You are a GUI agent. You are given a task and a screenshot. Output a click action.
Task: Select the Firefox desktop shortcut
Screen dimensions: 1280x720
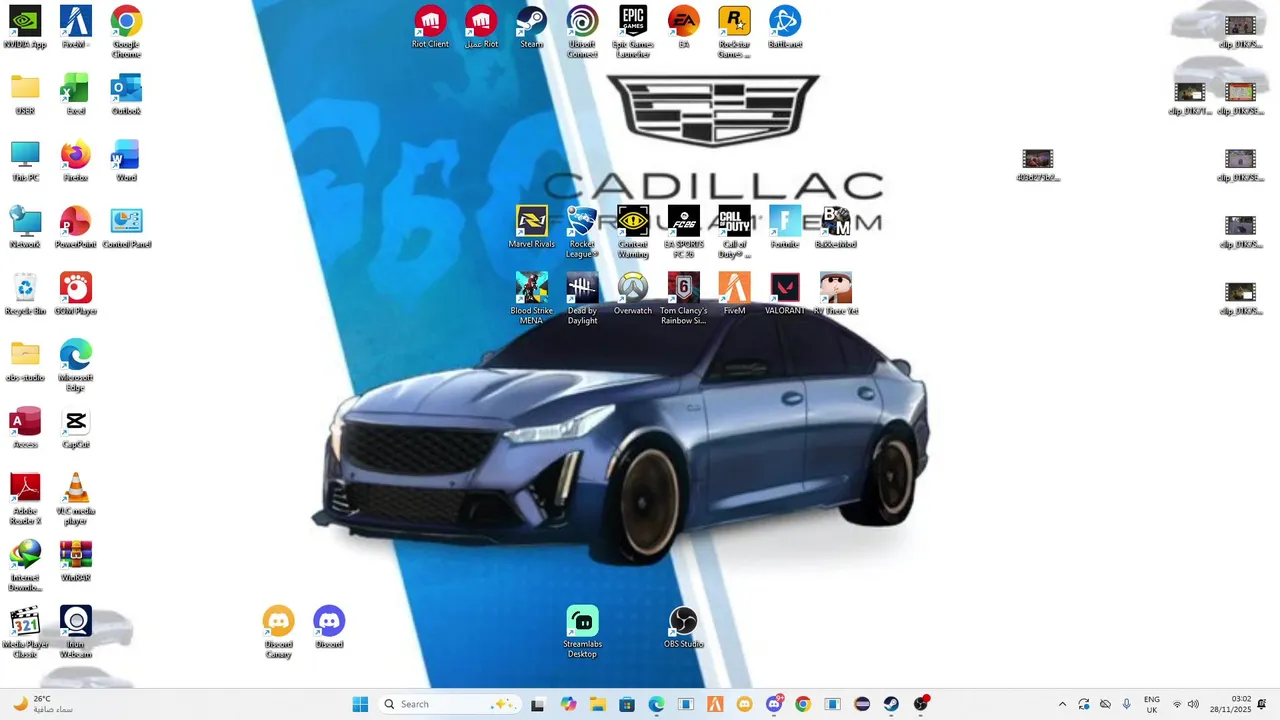pyautogui.click(x=76, y=161)
